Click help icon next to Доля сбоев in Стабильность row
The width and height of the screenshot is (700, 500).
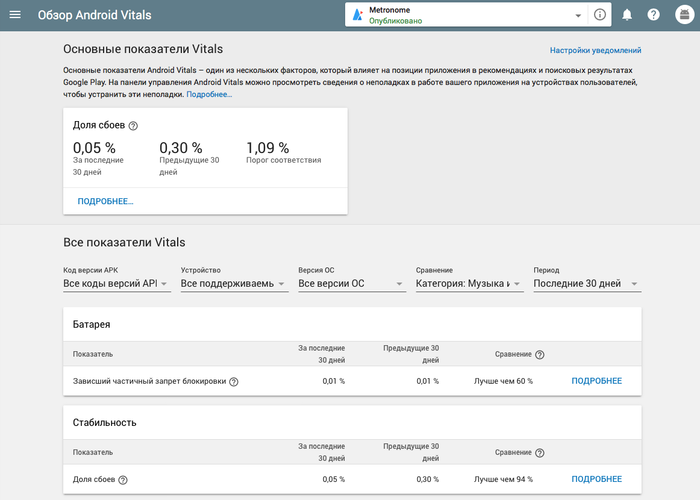pyautogui.click(x=123, y=480)
